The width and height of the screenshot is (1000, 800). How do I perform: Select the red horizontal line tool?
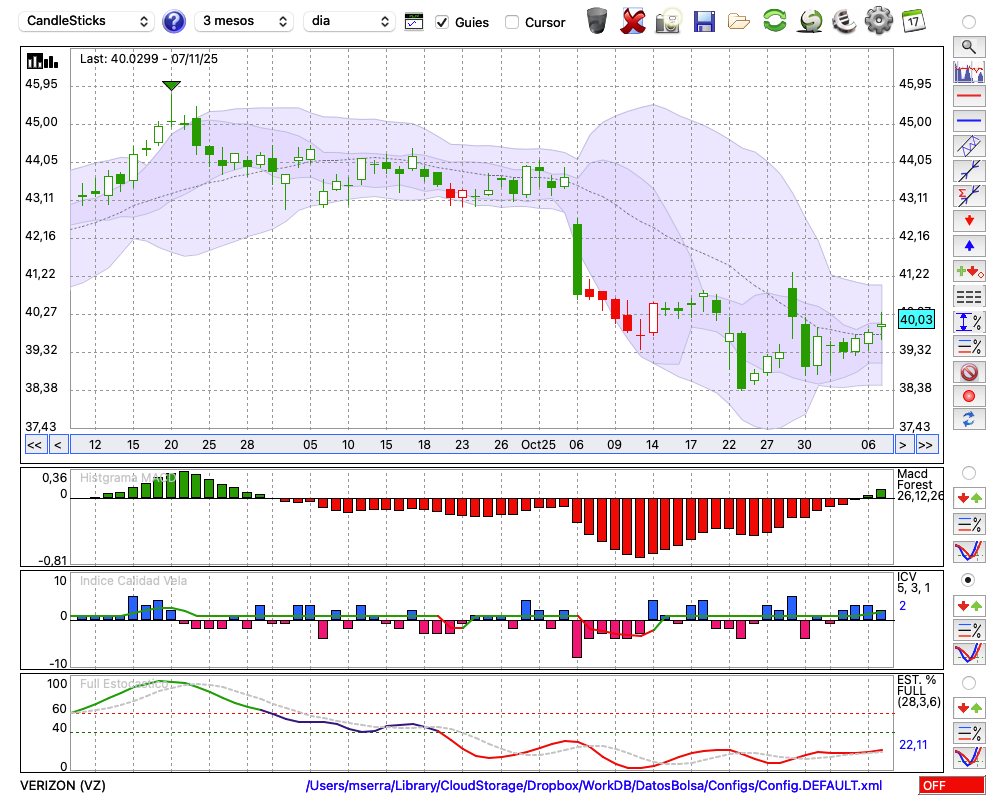(968, 96)
